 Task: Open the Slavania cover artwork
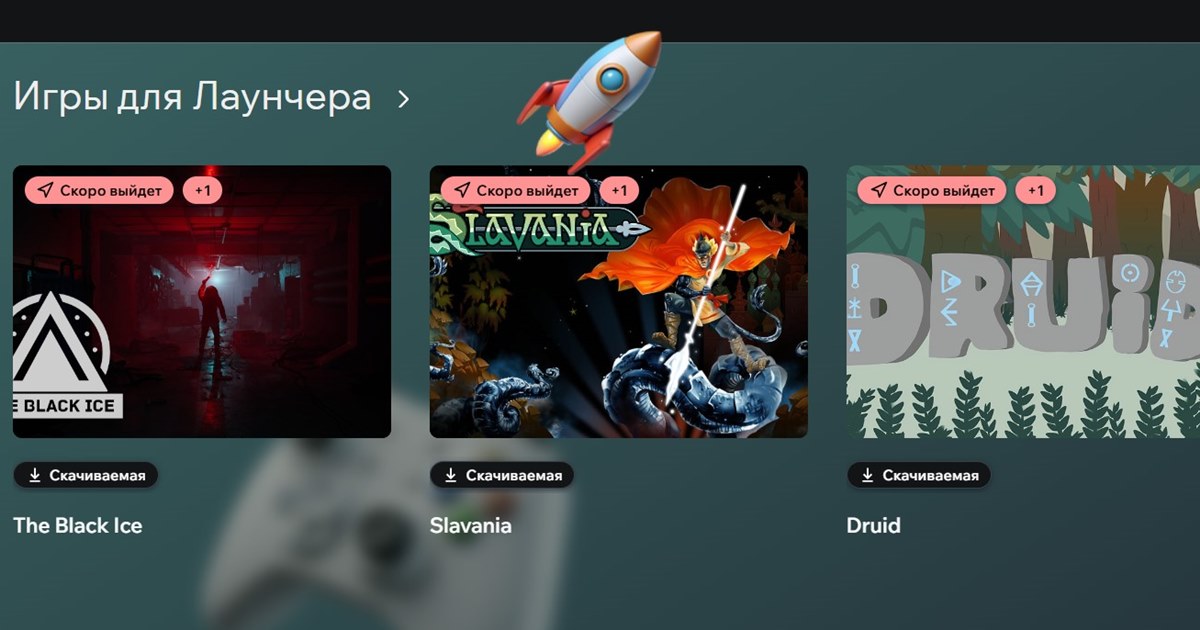619,301
